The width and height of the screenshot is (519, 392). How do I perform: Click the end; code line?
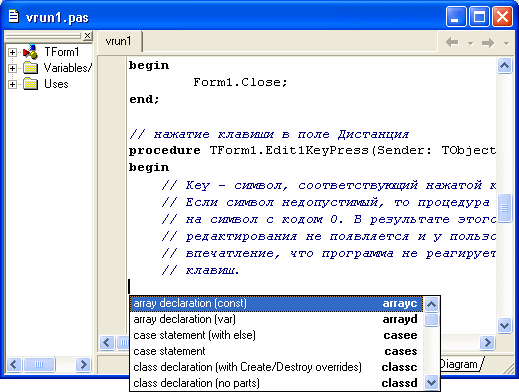(x=144, y=99)
